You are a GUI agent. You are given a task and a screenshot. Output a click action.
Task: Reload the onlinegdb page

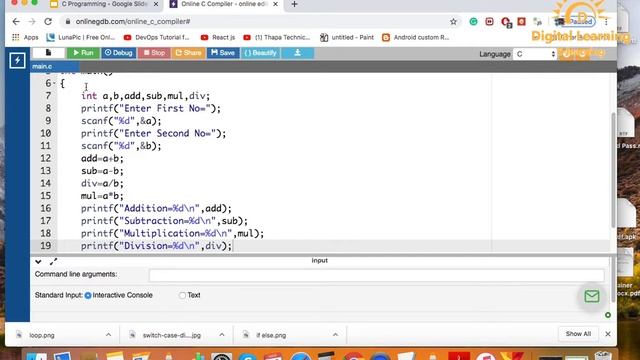tap(48, 22)
